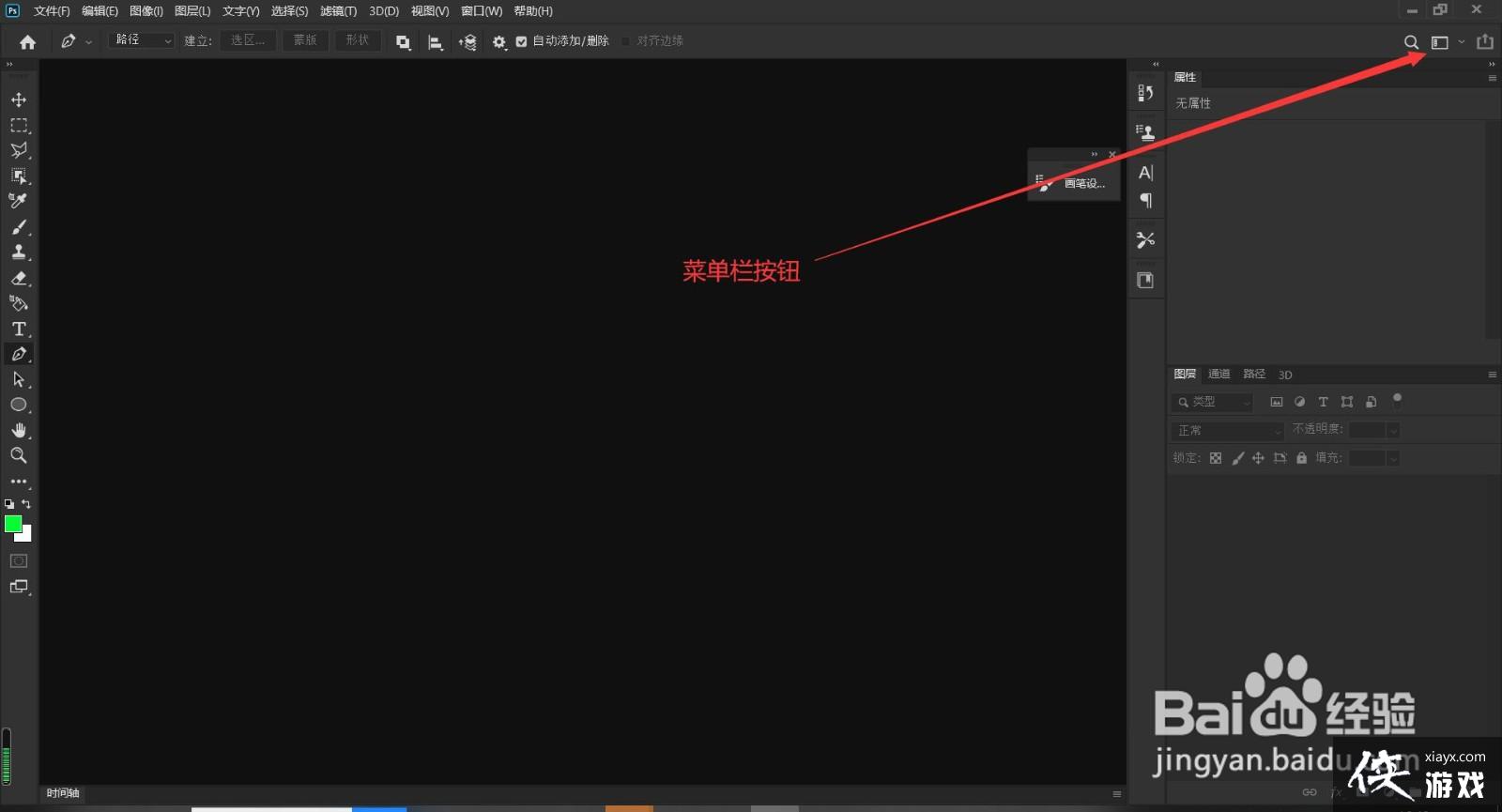Select the Eraser tool
Image resolution: width=1502 pixels, height=812 pixels.
point(19,278)
